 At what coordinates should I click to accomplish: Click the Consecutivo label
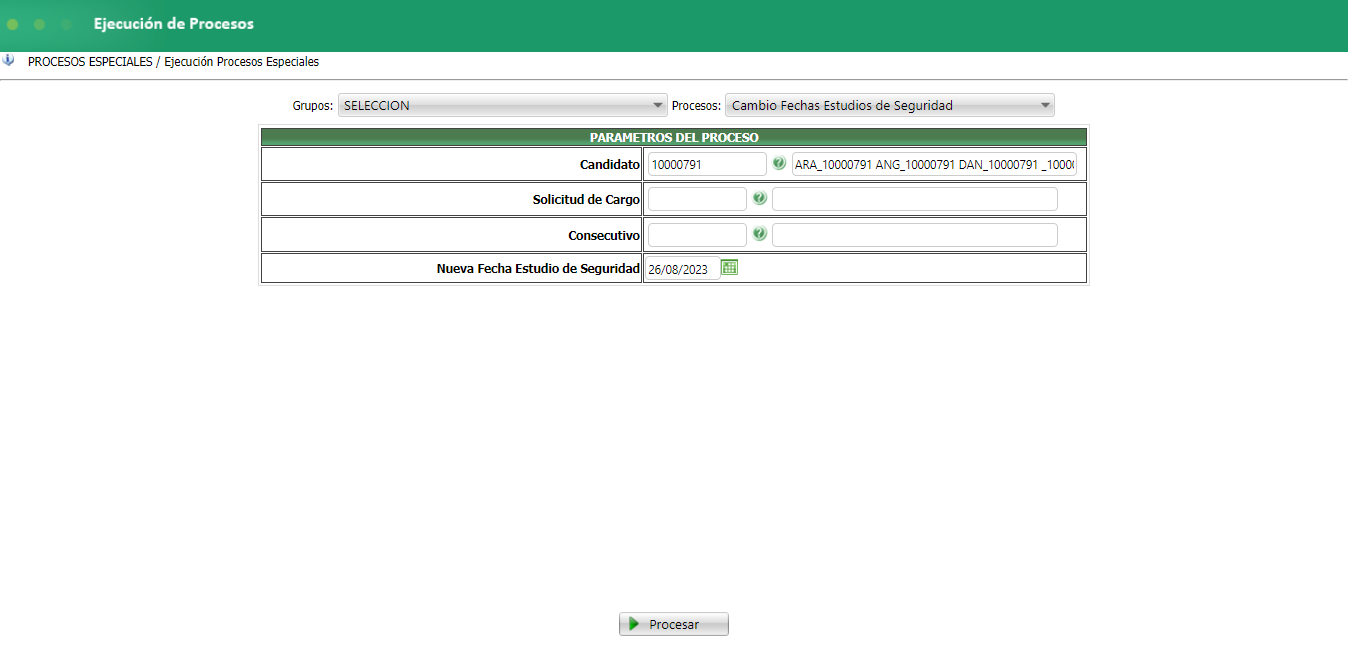[x=604, y=235]
